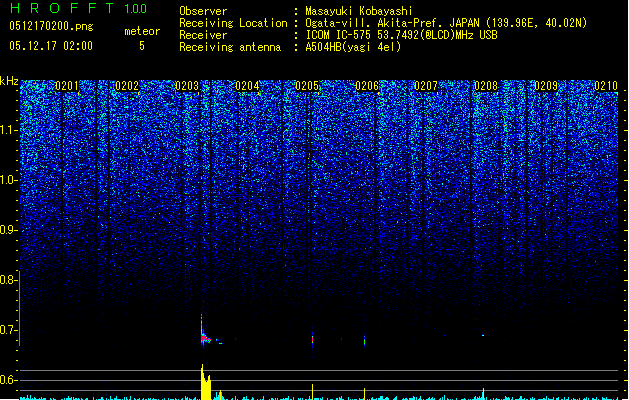Click the meteor count value 5
The width and height of the screenshot is (629, 400).
pyautogui.click(x=142, y=46)
